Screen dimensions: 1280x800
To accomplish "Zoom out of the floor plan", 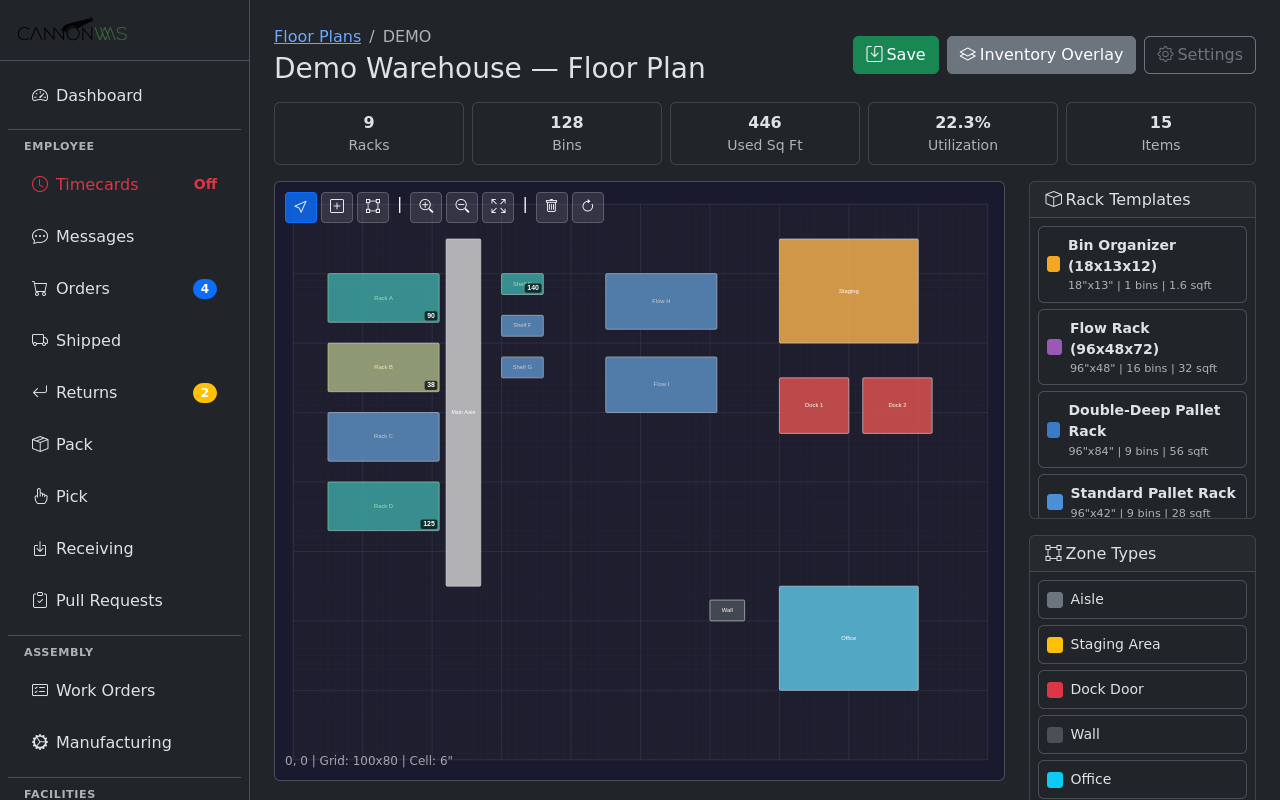I will (x=462, y=207).
